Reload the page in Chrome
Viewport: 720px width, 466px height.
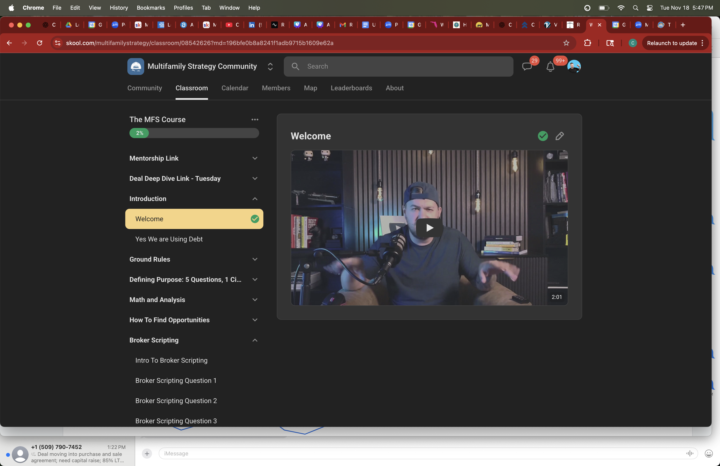point(39,43)
